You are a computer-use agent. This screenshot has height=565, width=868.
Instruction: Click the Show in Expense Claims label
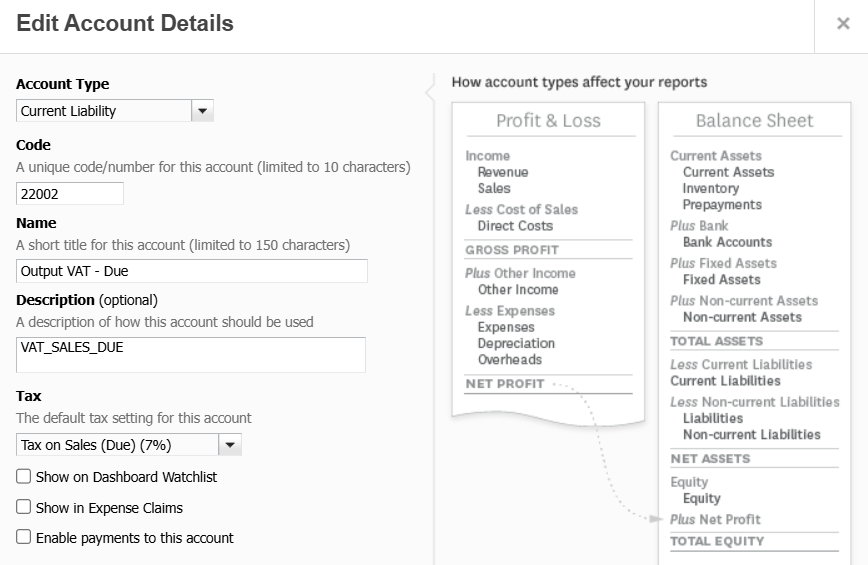[109, 507]
